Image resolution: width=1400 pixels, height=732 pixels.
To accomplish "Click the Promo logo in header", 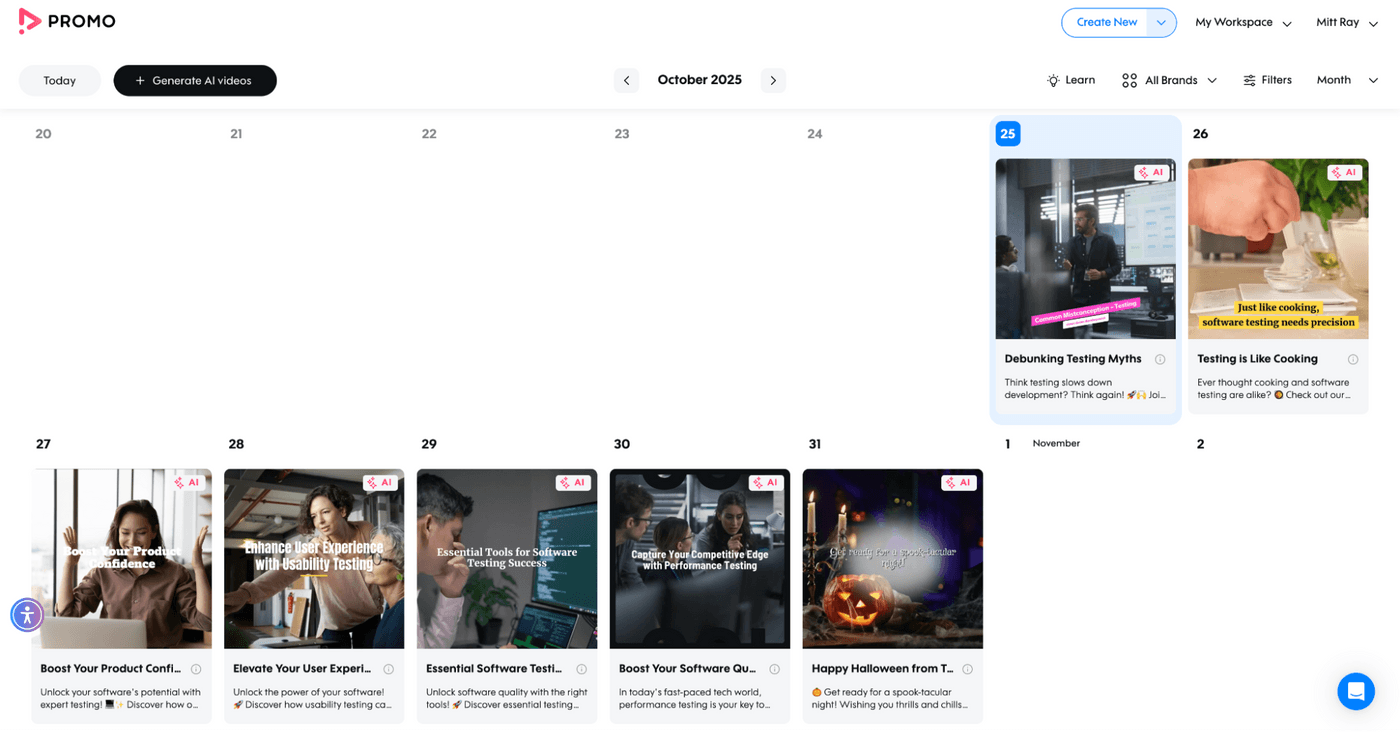I will [x=67, y=21].
